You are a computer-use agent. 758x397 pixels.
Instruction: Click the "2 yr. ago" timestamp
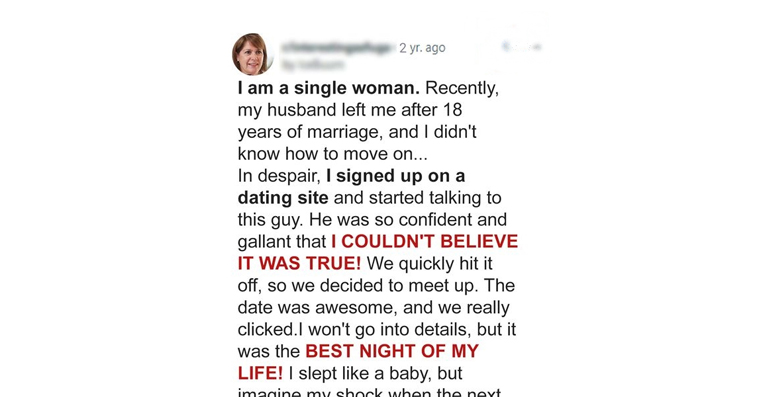[x=422, y=48]
